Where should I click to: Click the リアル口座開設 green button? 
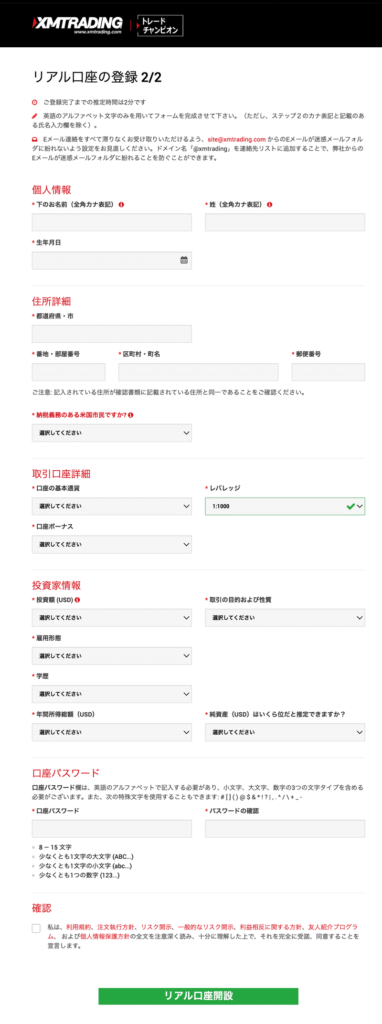point(199,996)
